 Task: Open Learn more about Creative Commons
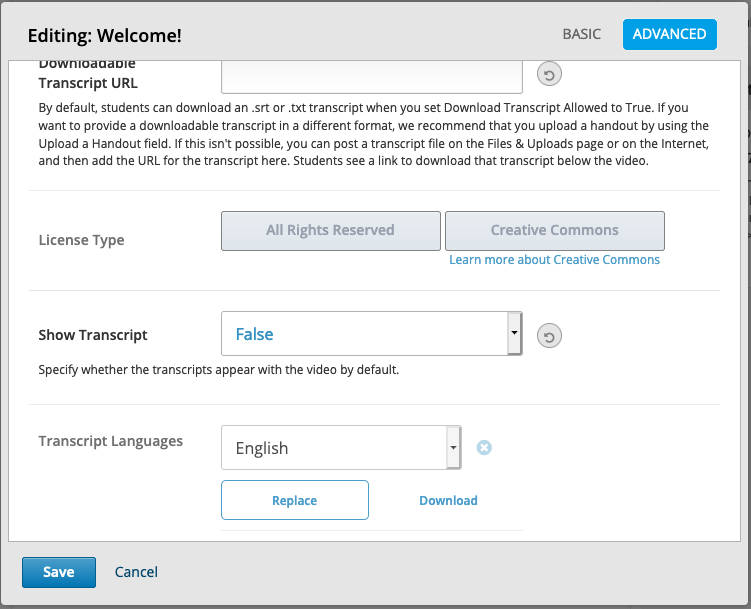pos(554,259)
